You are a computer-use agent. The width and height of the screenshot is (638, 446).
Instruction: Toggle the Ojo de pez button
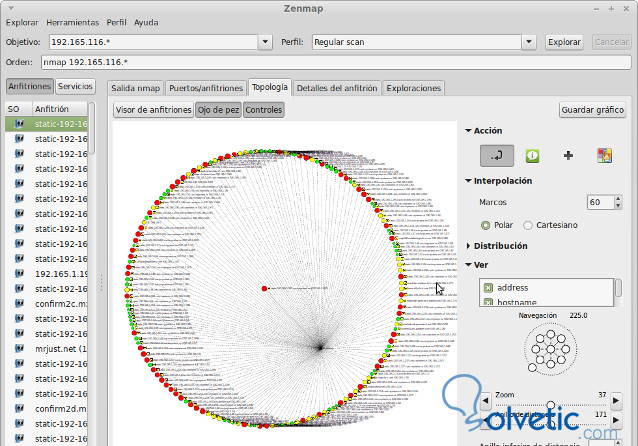point(218,110)
